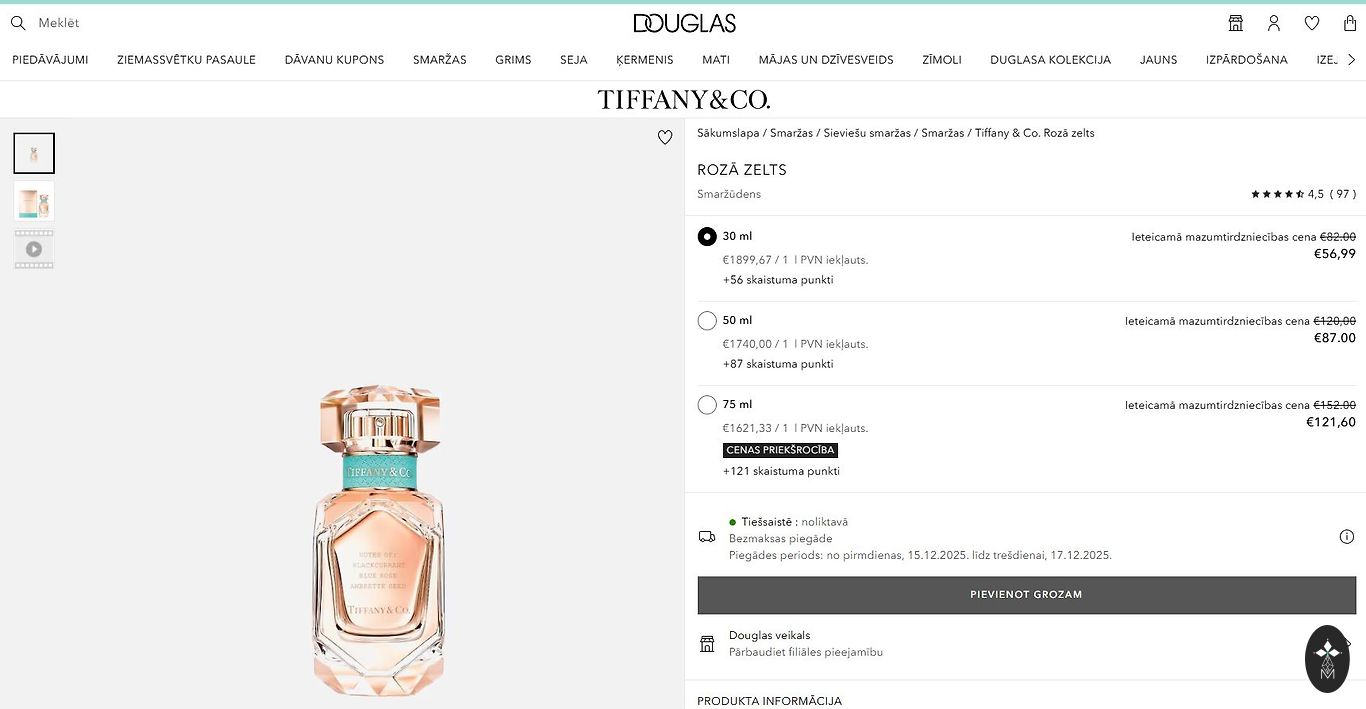Screen dimensions: 1366x709
Task: Open the floating assistant chat icon
Action: (x=1327, y=659)
